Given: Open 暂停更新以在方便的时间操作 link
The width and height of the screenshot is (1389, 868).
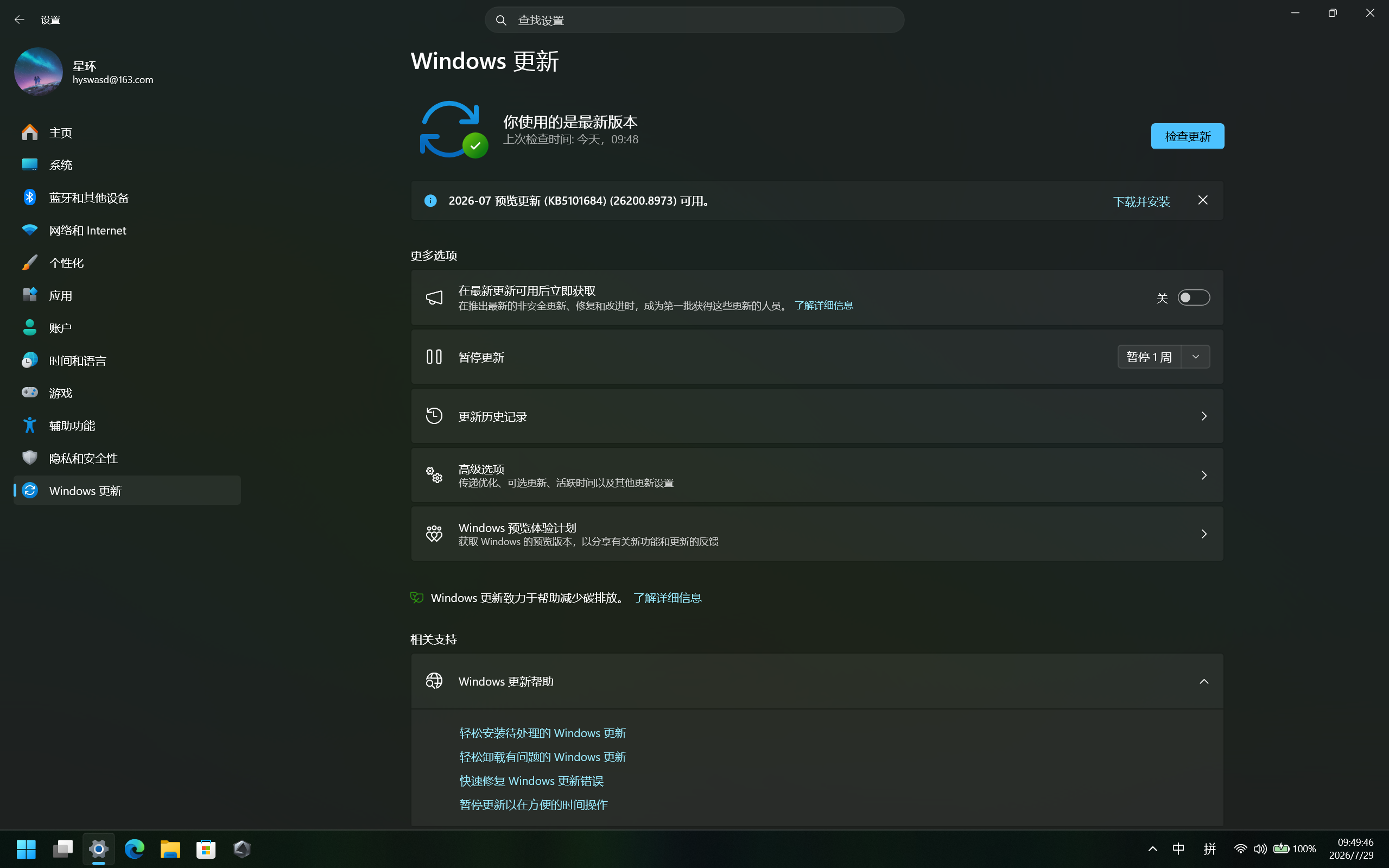Looking at the screenshot, I should (533, 805).
